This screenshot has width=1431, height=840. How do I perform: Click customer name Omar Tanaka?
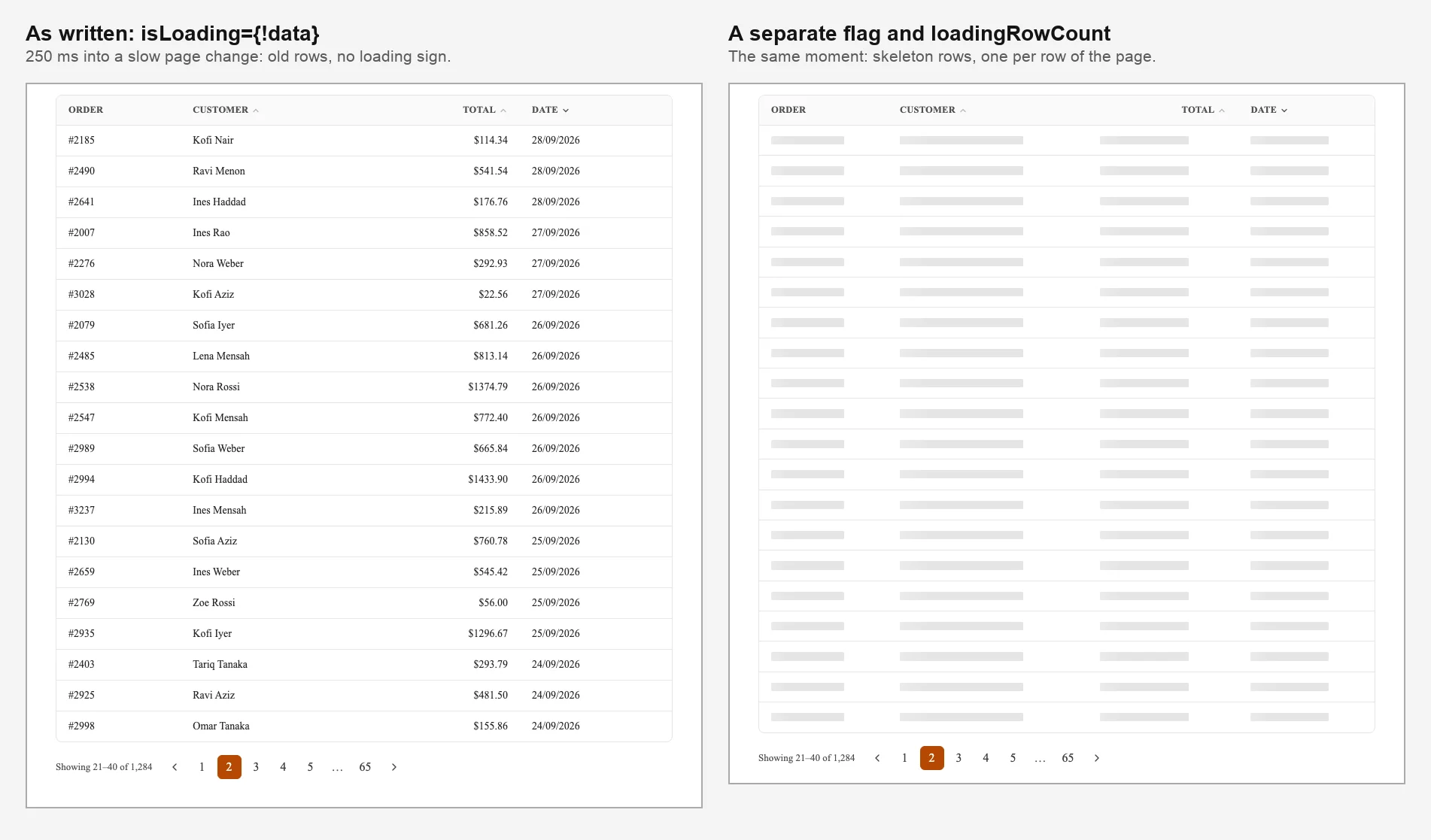click(221, 726)
